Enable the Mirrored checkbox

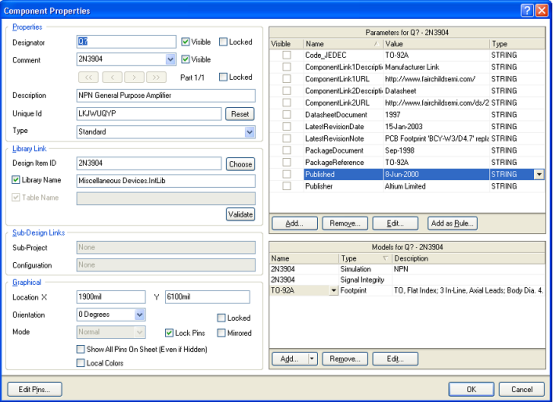point(221,333)
